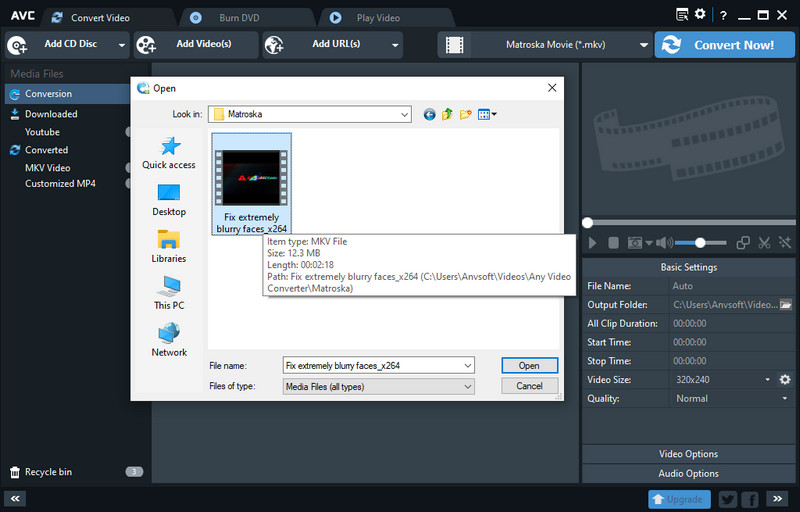The height and width of the screenshot is (512, 800).
Task: Click Add Video(s) button
Action: (196, 45)
